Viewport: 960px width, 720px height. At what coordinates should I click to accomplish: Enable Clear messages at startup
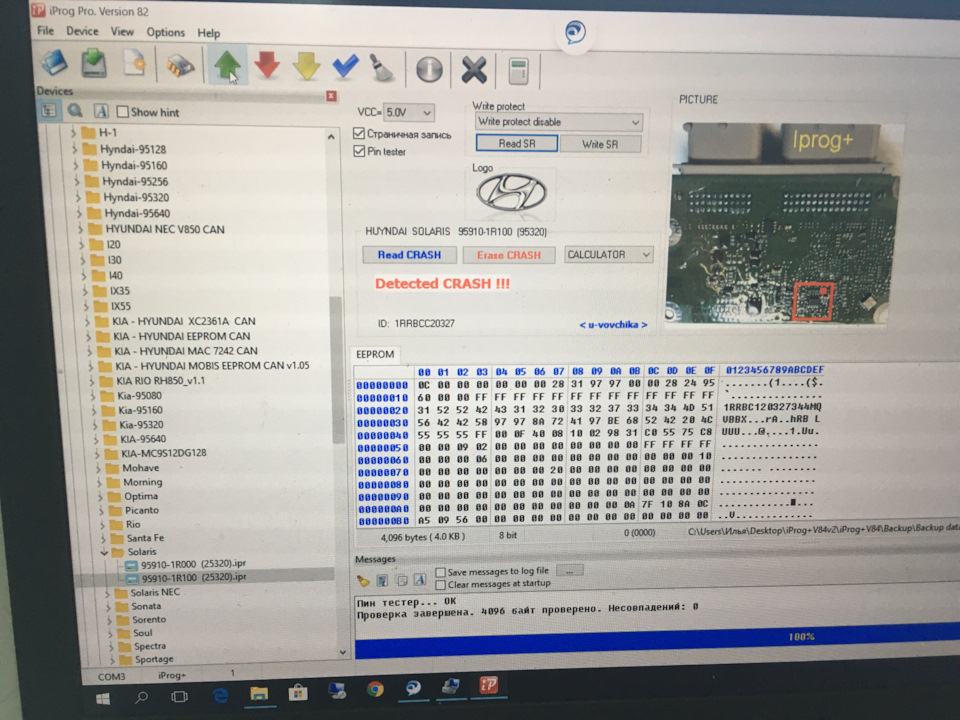click(x=440, y=585)
